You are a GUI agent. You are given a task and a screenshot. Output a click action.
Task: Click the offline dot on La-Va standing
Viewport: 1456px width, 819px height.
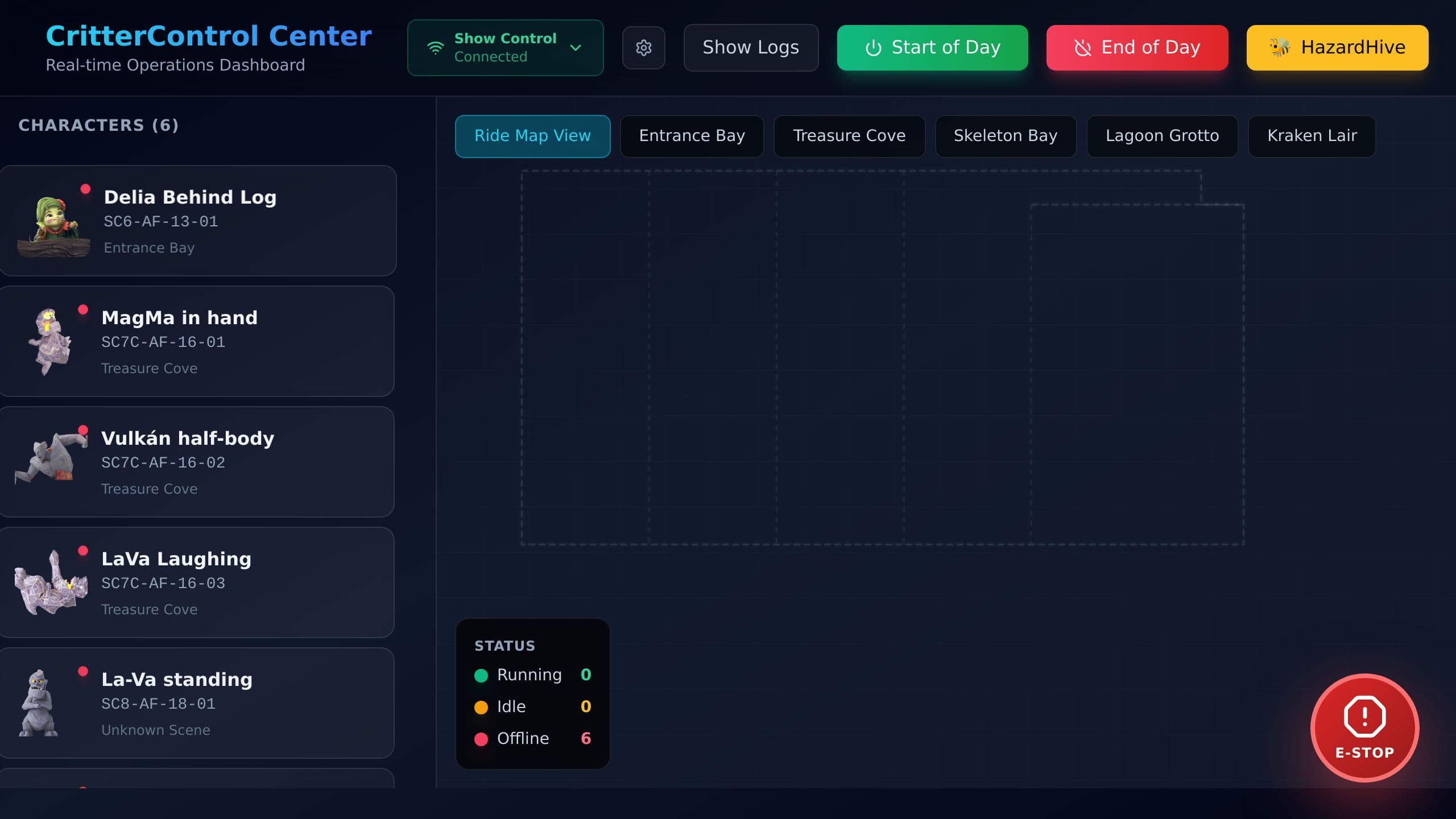(x=83, y=671)
